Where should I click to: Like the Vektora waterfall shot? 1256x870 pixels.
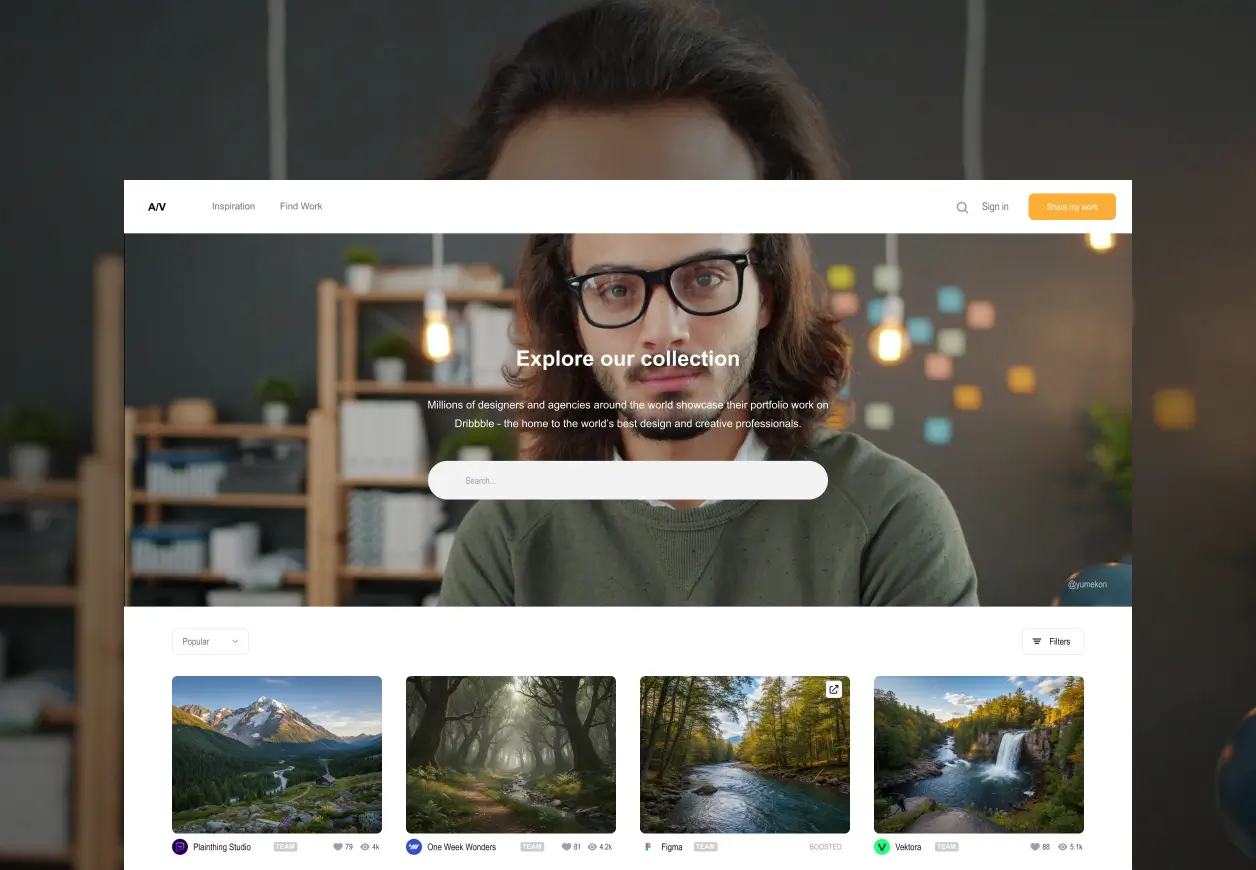1034,846
